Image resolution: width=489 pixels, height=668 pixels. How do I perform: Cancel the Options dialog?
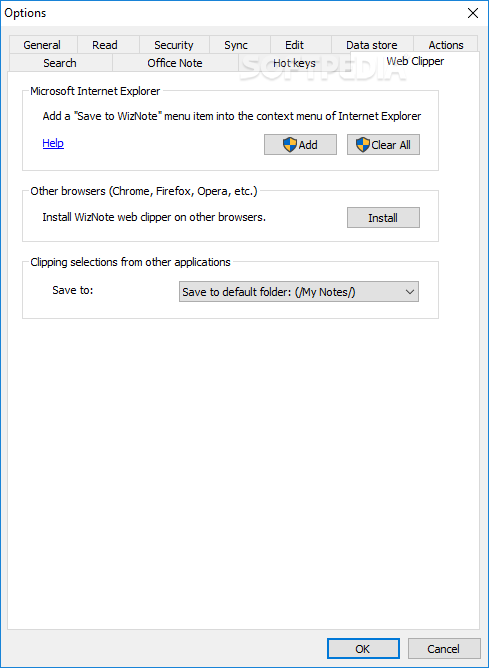click(444, 648)
